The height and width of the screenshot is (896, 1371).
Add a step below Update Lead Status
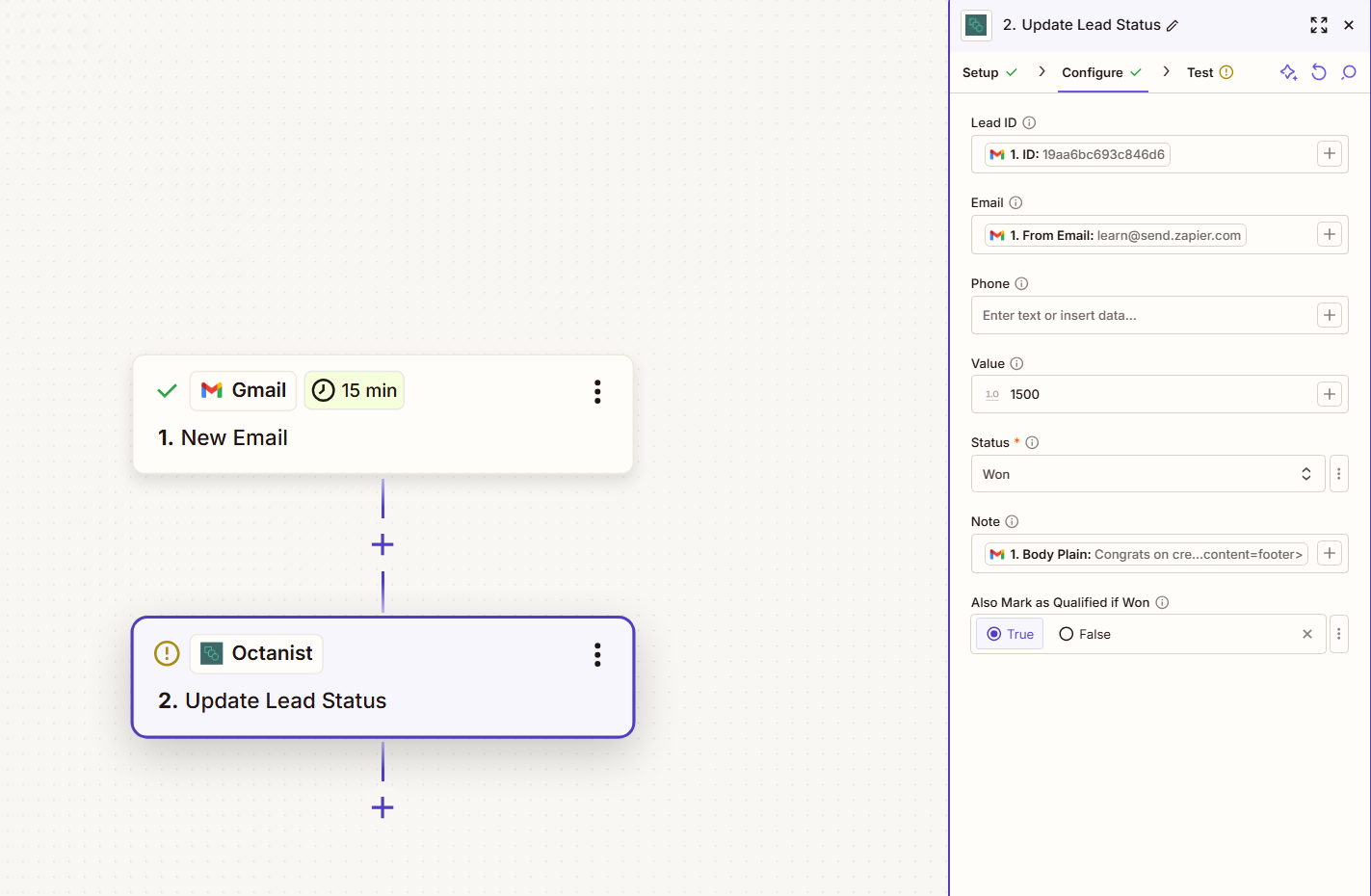pos(382,807)
